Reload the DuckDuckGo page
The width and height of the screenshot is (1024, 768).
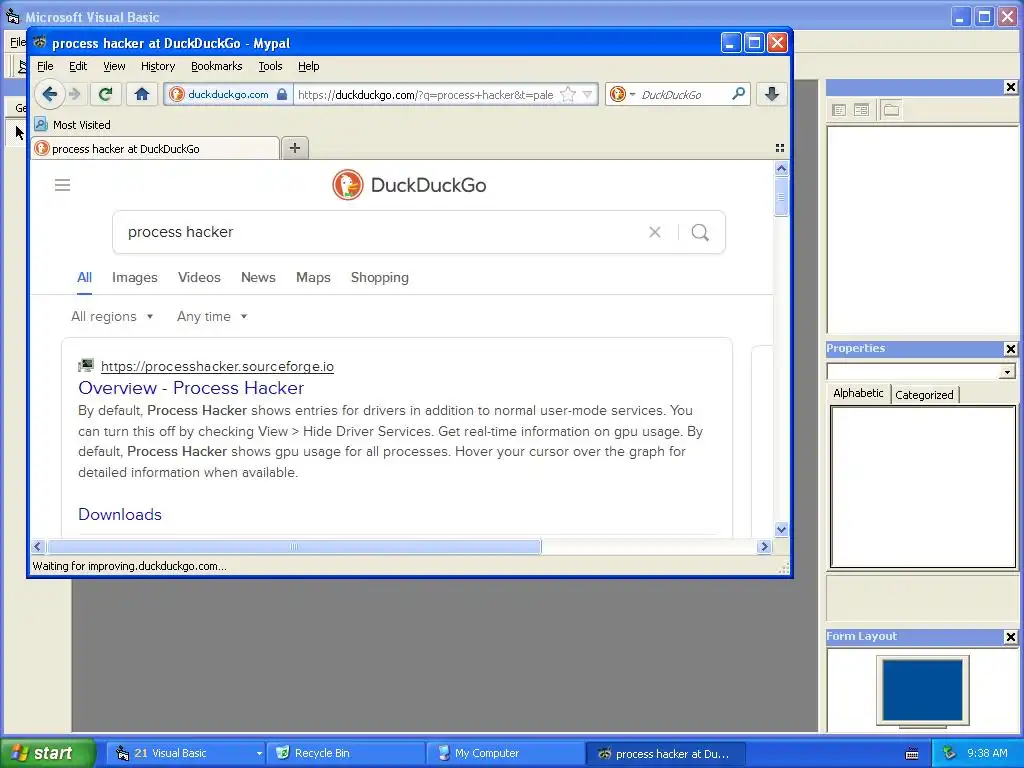click(x=105, y=94)
